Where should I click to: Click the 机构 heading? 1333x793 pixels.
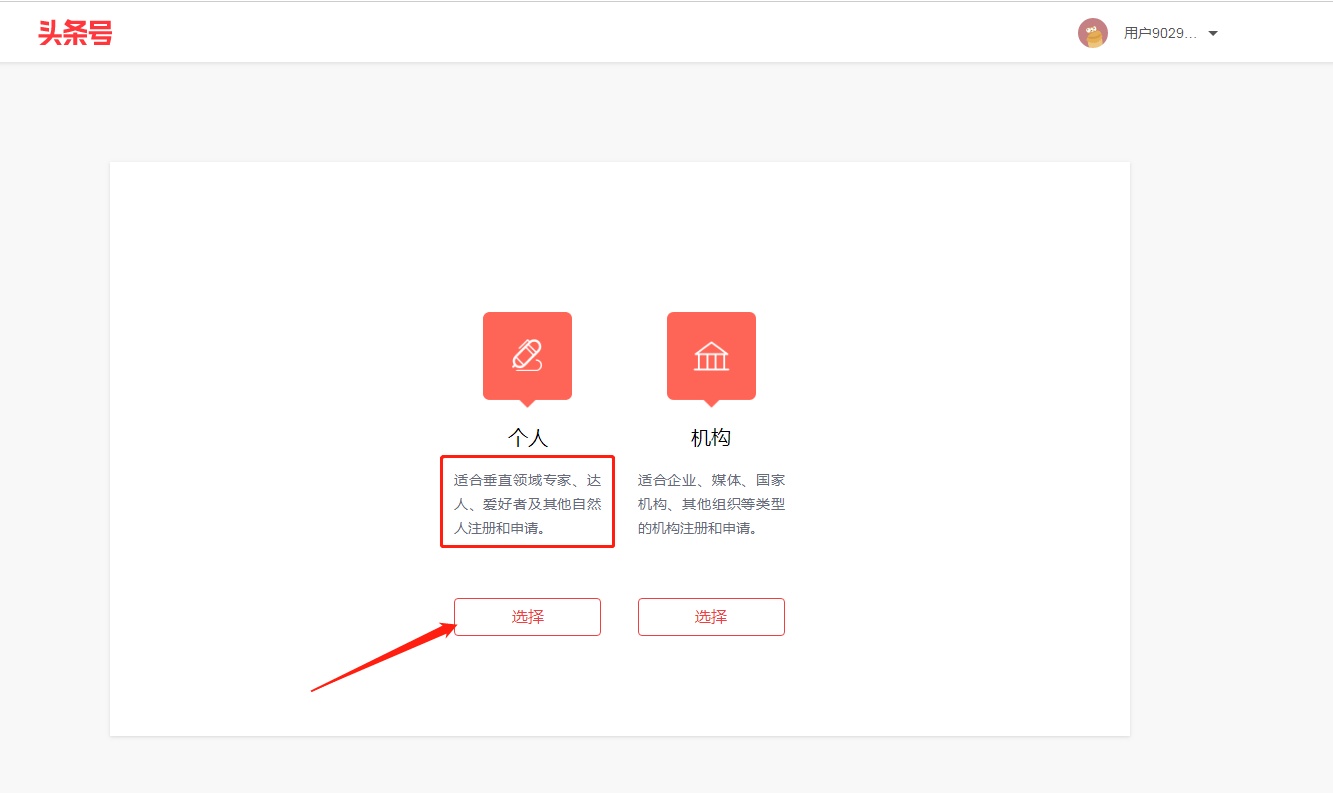711,438
